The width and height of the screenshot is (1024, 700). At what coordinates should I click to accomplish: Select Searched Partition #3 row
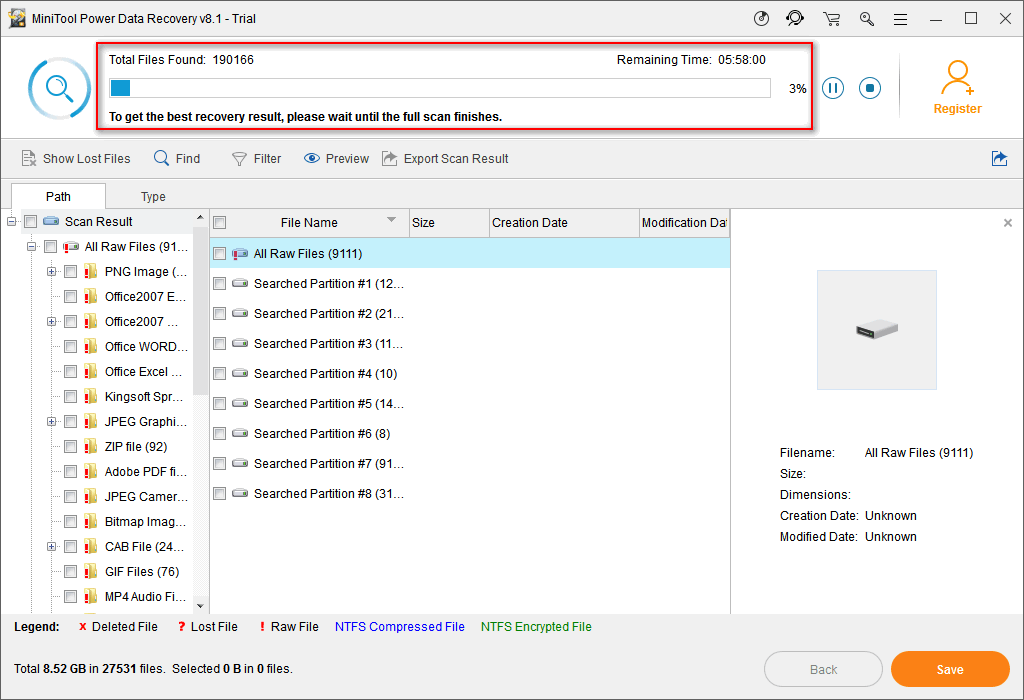click(470, 344)
